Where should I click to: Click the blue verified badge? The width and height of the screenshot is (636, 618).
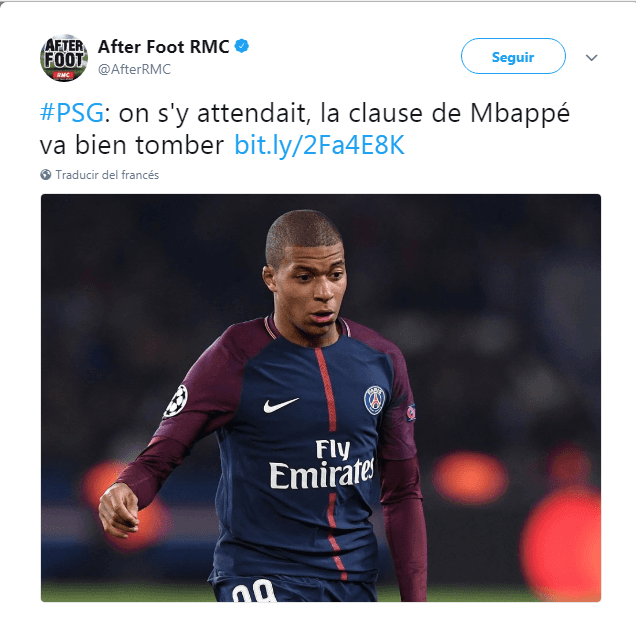tap(242, 46)
